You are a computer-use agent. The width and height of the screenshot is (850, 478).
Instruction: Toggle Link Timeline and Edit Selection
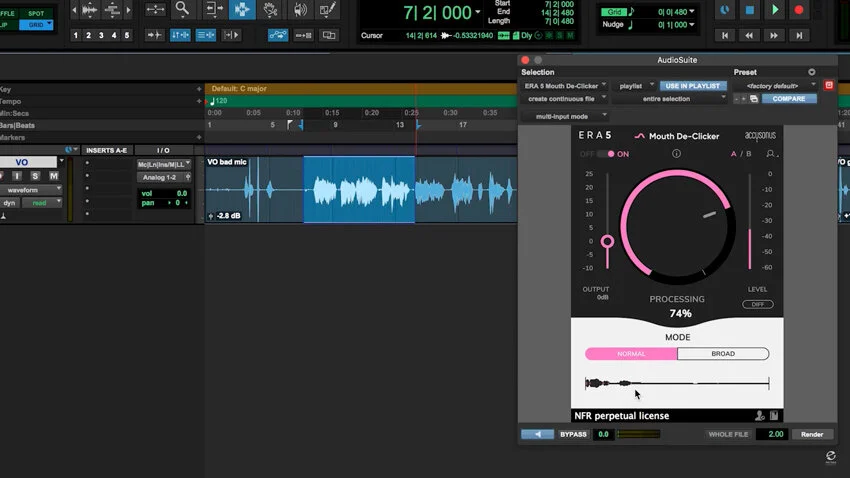pos(180,35)
